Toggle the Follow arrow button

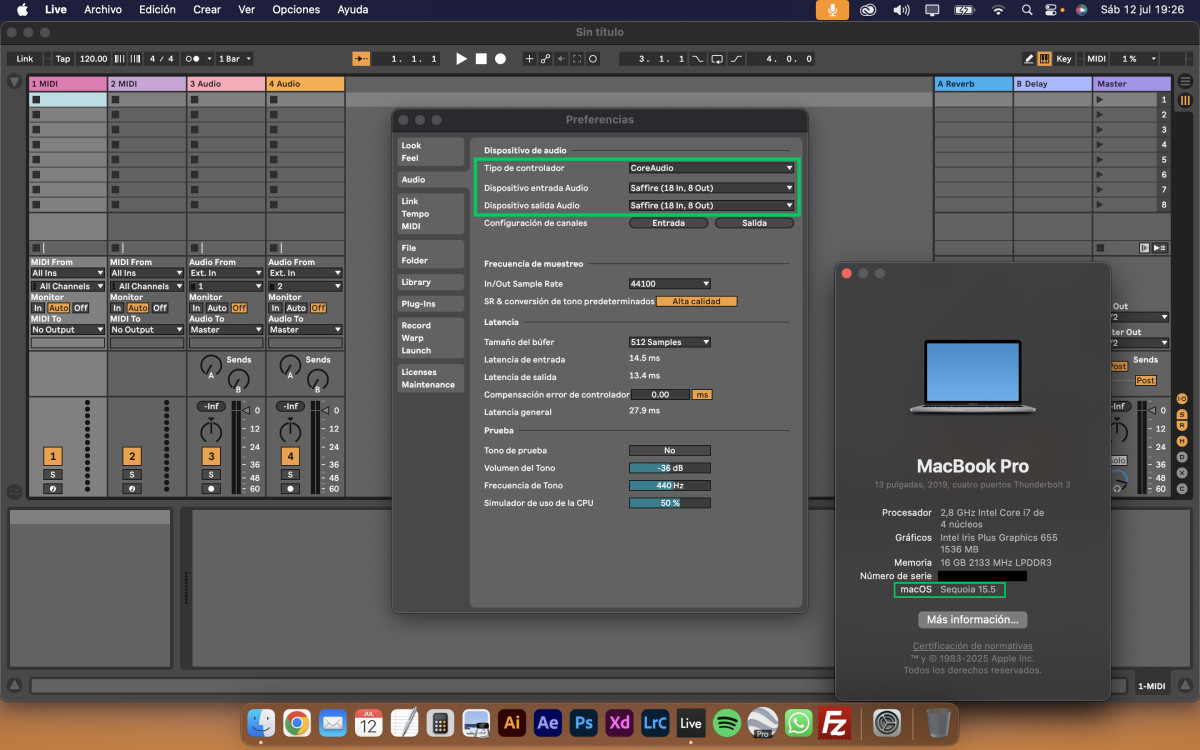pos(362,59)
